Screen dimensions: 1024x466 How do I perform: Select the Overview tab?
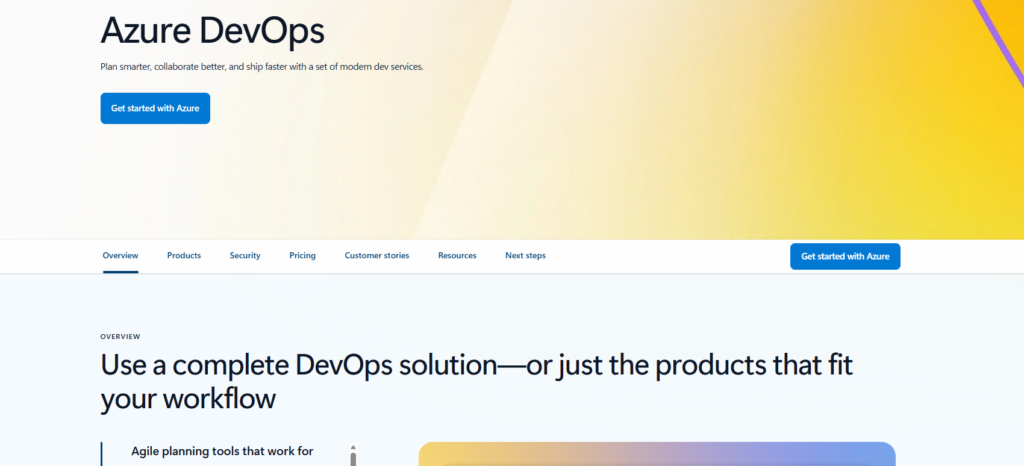click(x=120, y=256)
